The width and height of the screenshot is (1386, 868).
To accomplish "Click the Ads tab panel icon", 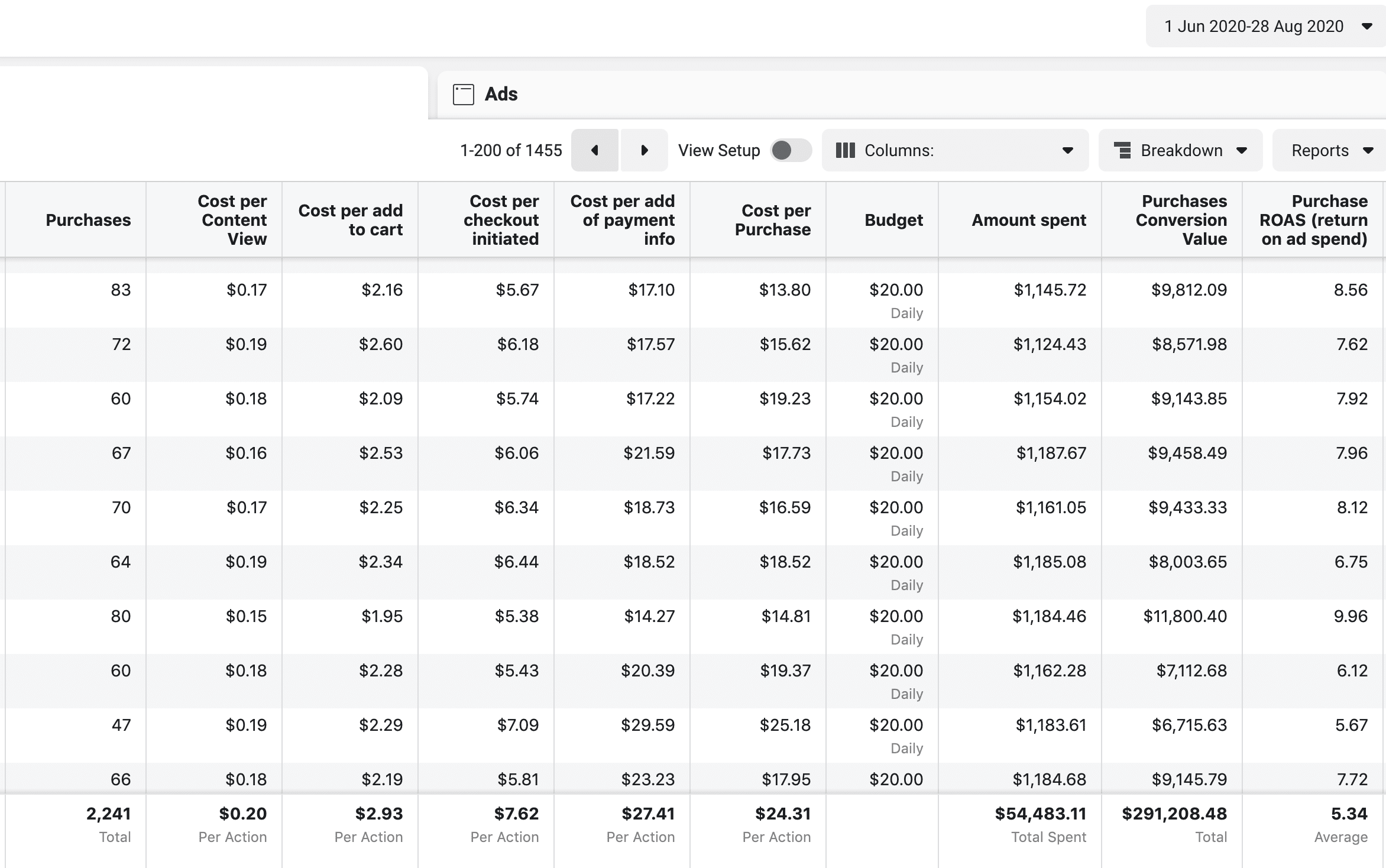I will coord(463,95).
